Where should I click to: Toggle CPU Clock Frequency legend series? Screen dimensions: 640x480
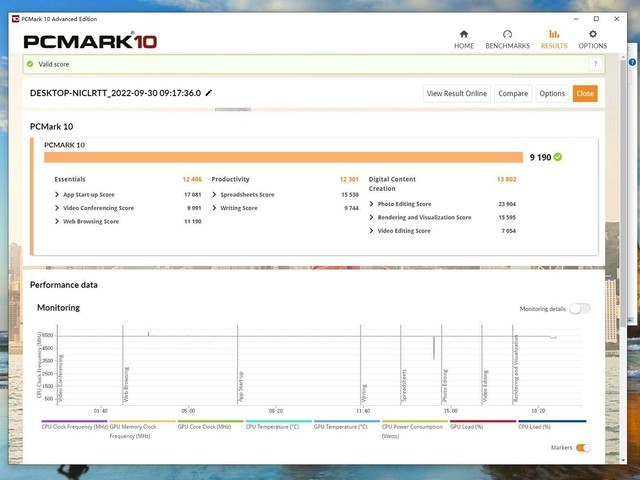[74, 425]
